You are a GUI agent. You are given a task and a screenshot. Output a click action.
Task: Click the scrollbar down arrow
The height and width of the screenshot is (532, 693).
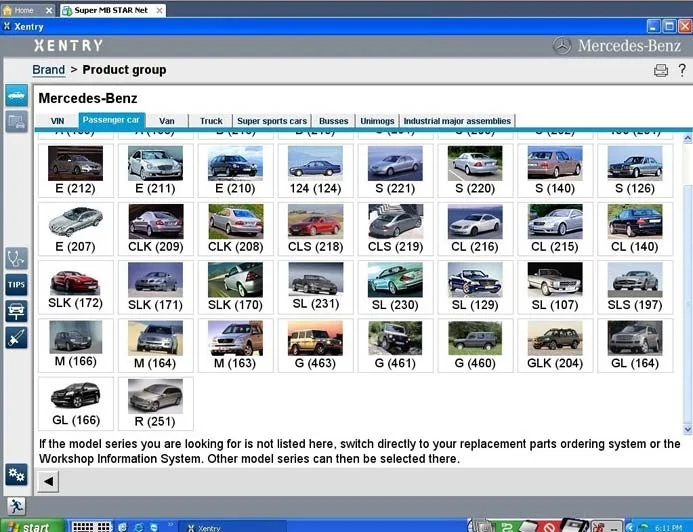[687, 429]
